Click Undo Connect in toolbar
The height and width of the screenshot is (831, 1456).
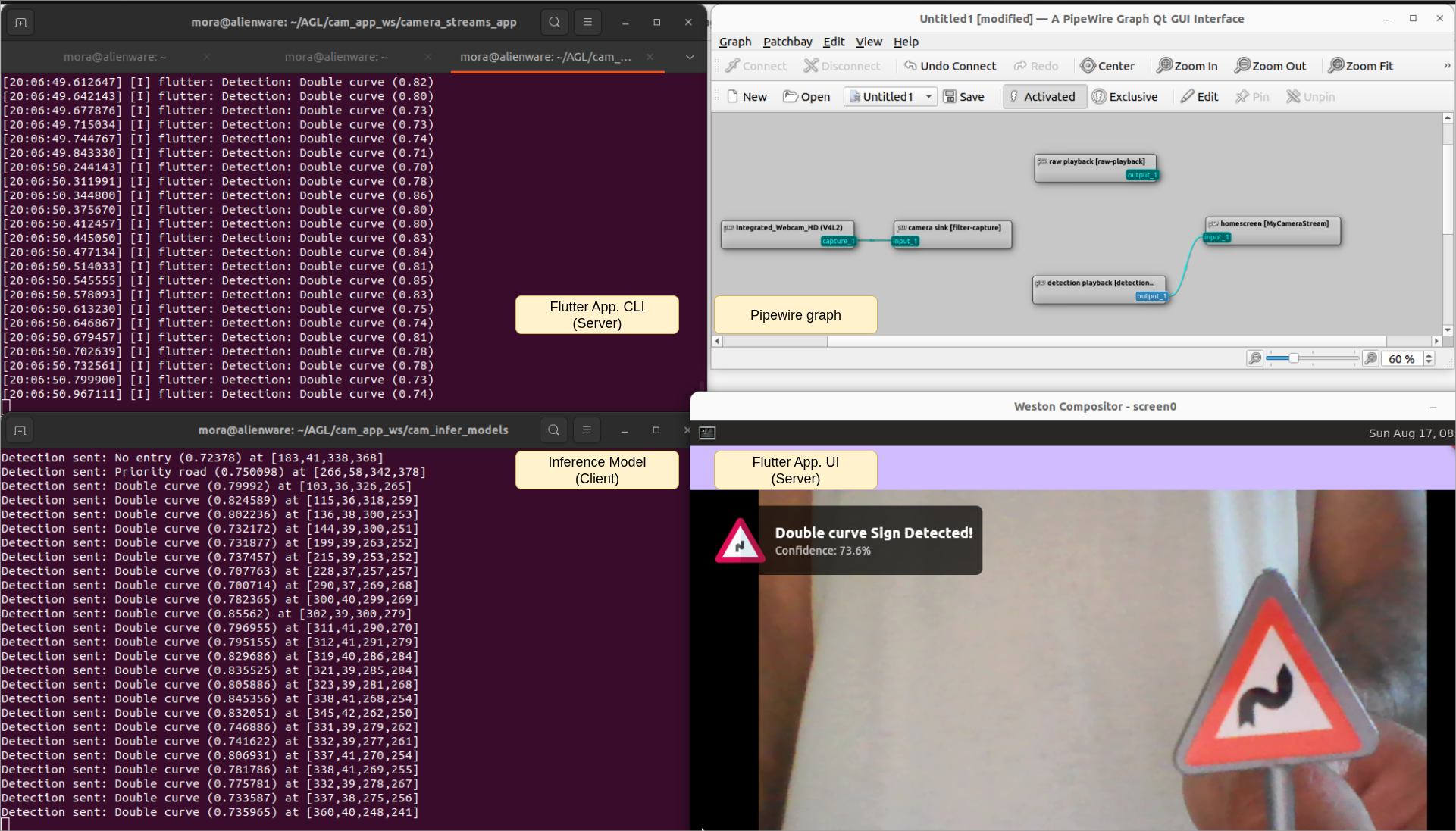[950, 66]
